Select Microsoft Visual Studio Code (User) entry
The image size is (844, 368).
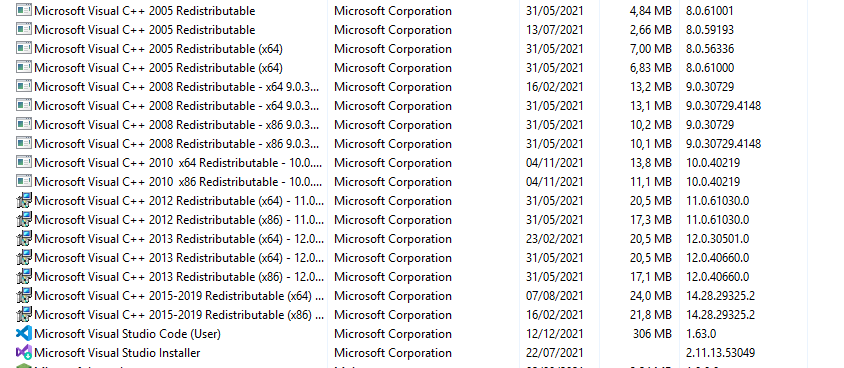127,334
